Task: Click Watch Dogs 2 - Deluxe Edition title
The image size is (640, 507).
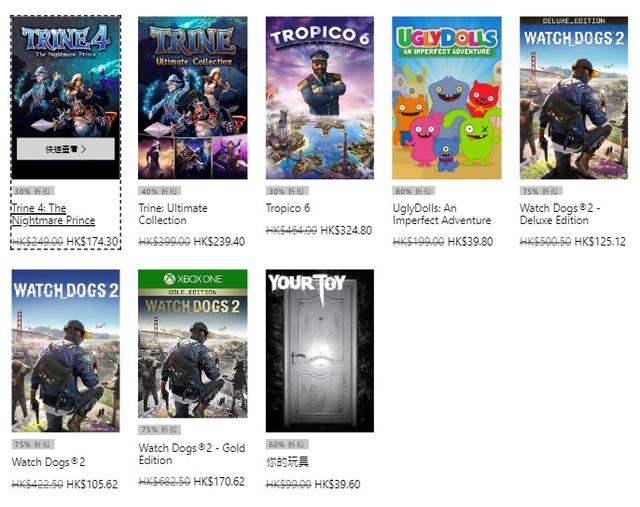Action: tap(560, 214)
